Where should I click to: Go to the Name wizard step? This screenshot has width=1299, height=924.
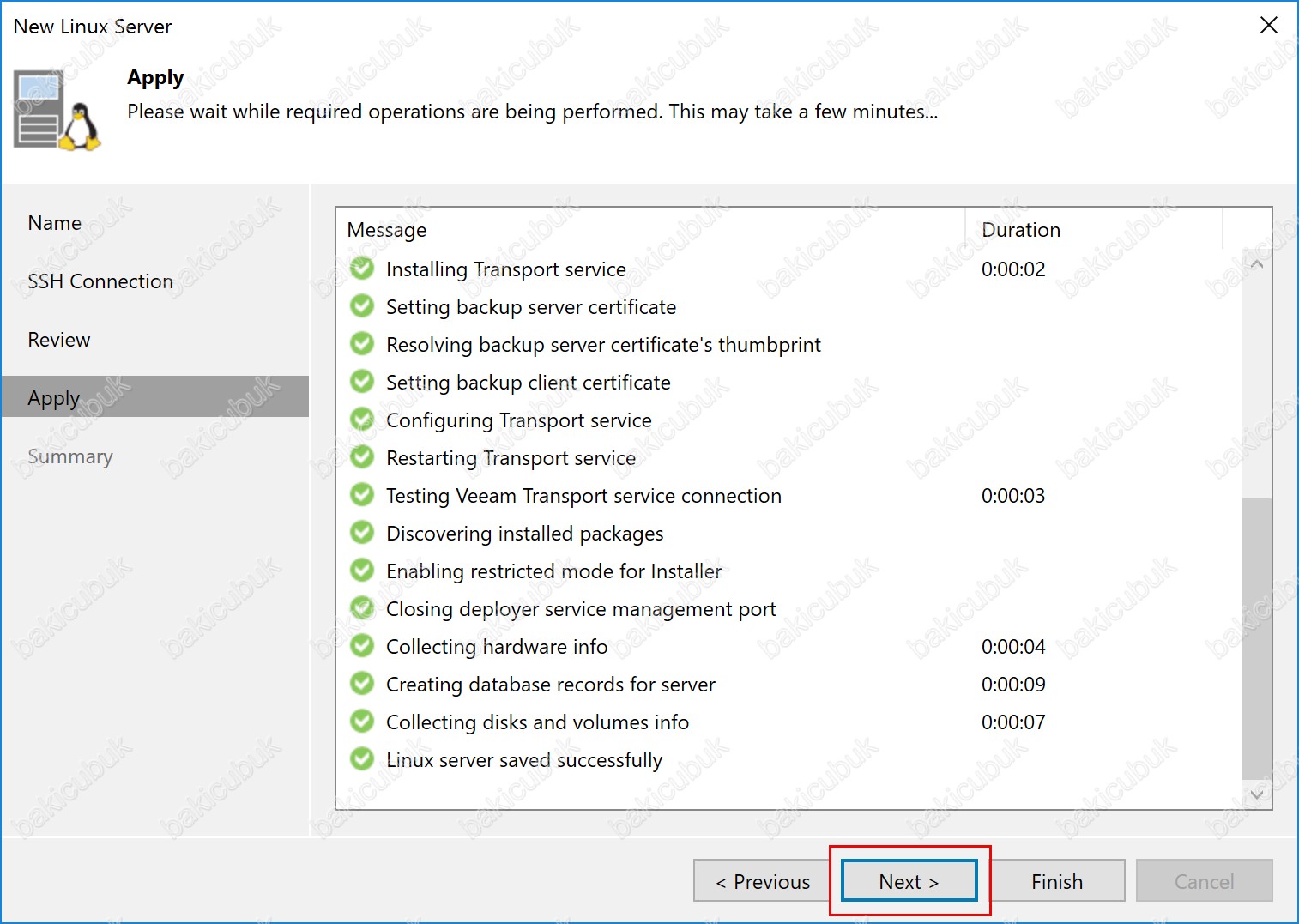[55, 223]
